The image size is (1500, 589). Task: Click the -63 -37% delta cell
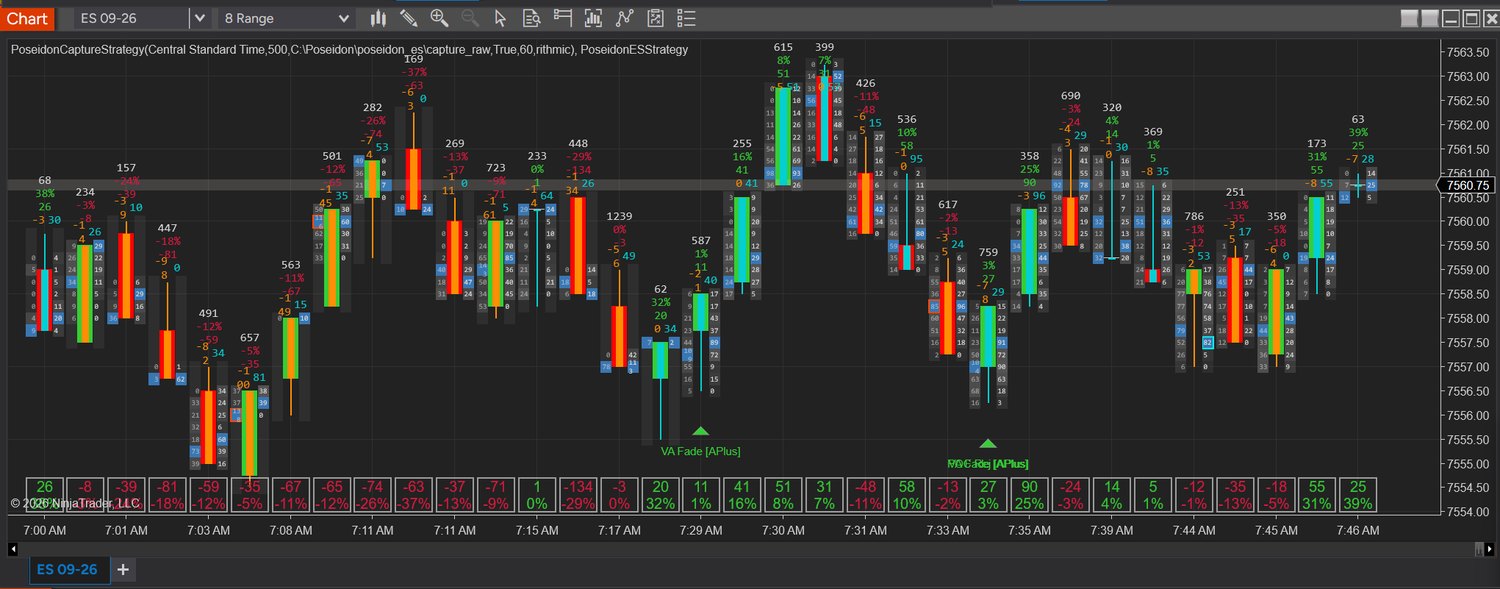click(x=414, y=494)
